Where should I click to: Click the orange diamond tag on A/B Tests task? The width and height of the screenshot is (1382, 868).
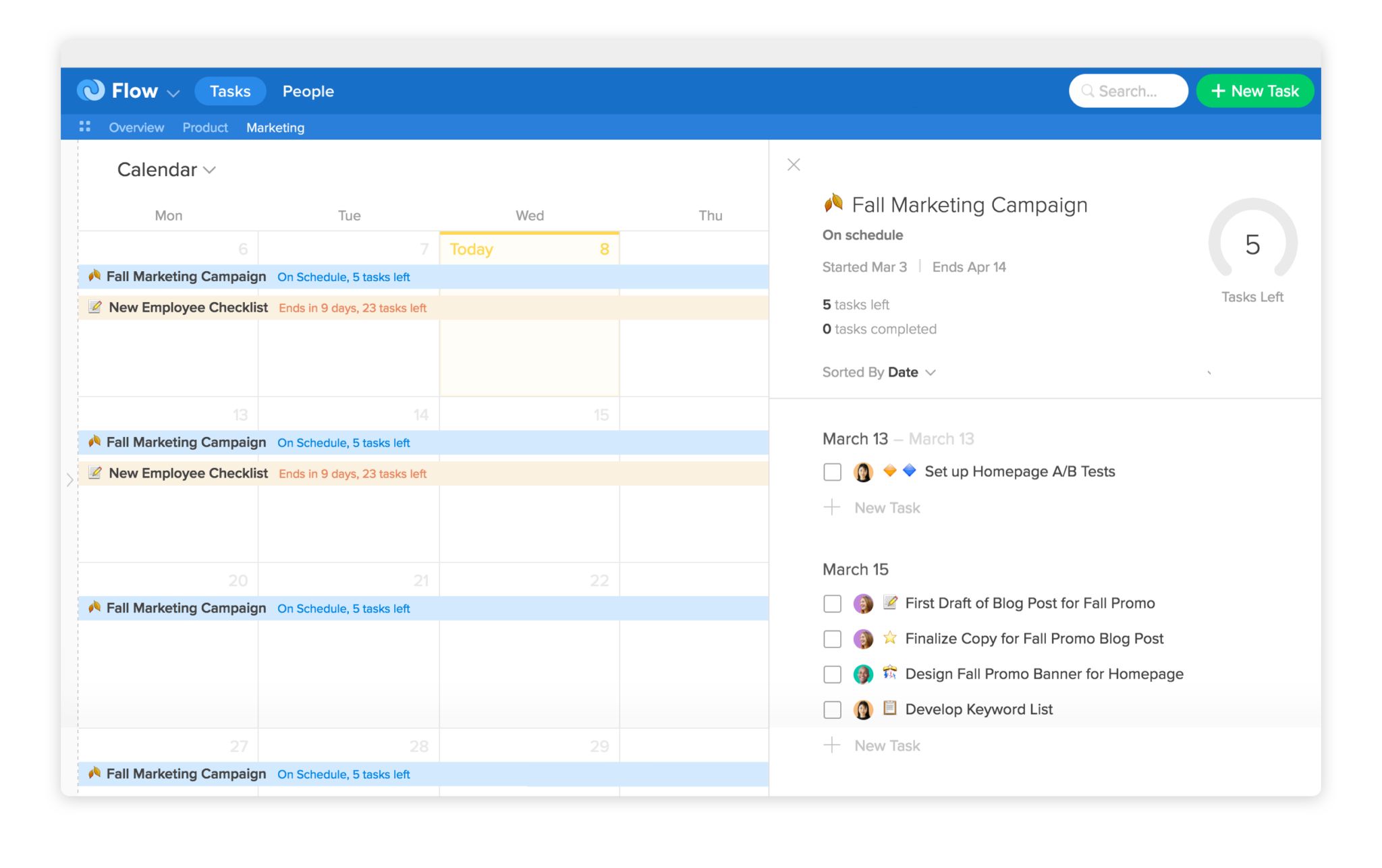(890, 470)
